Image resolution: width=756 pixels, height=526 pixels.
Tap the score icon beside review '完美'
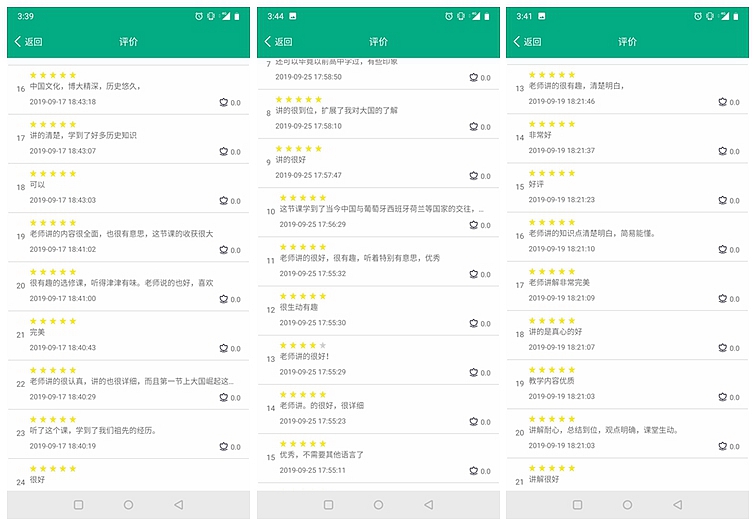[224, 348]
